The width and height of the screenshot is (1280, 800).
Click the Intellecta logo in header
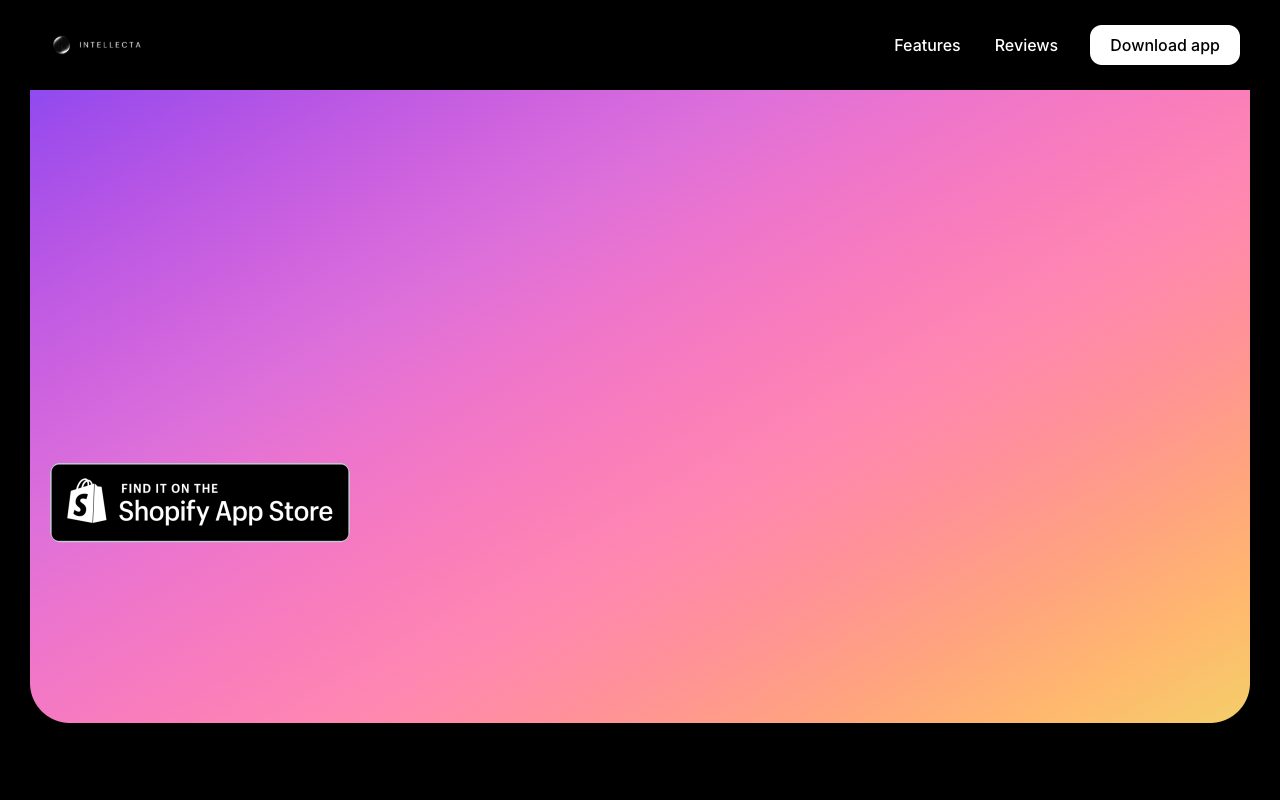point(96,45)
